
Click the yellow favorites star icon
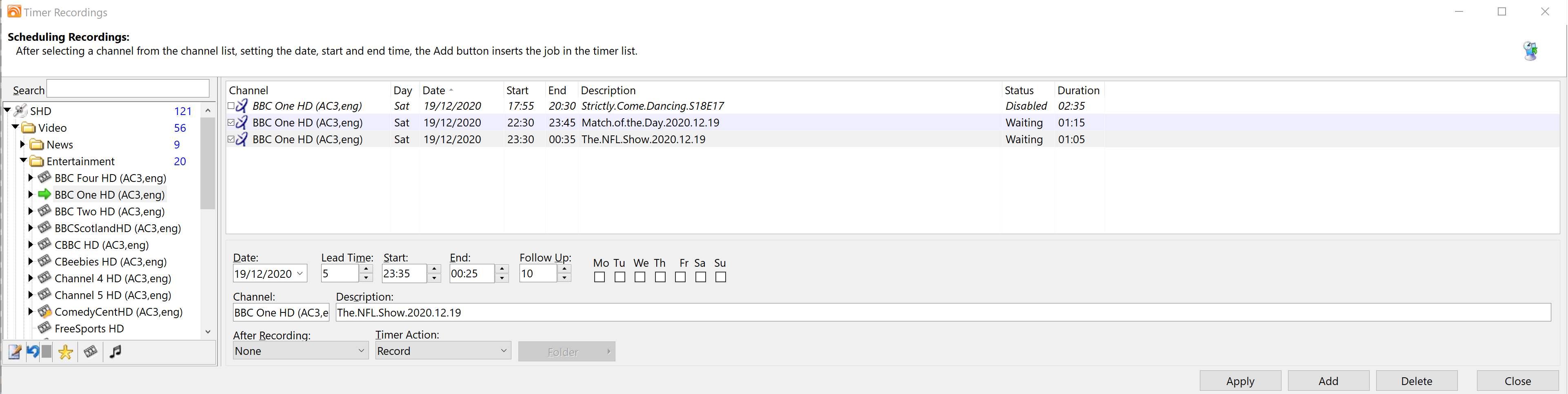pos(66,352)
